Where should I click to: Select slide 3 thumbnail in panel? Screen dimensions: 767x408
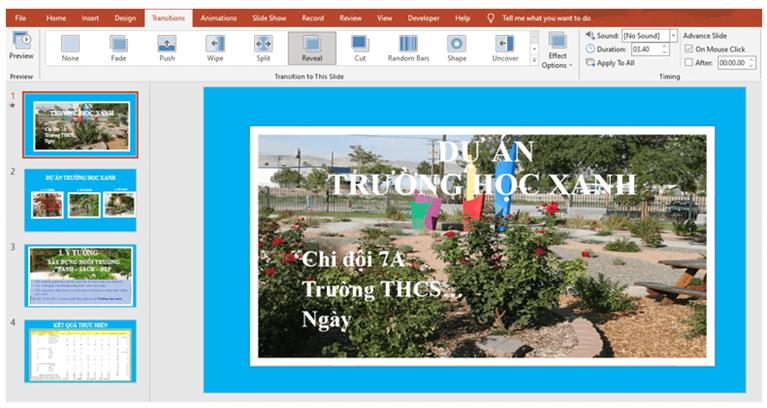(80, 276)
